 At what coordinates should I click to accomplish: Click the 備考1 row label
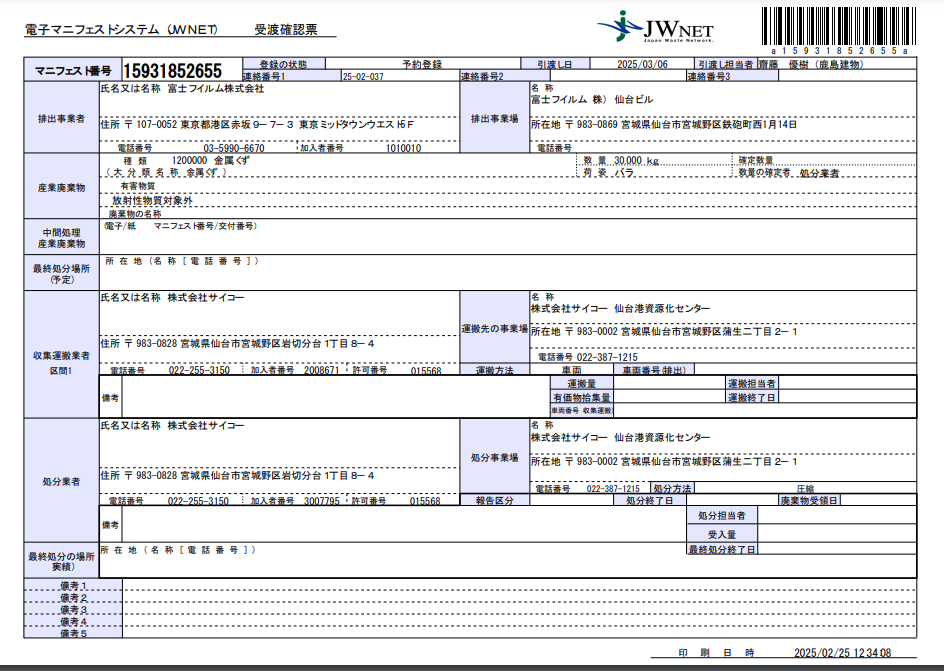[74, 585]
